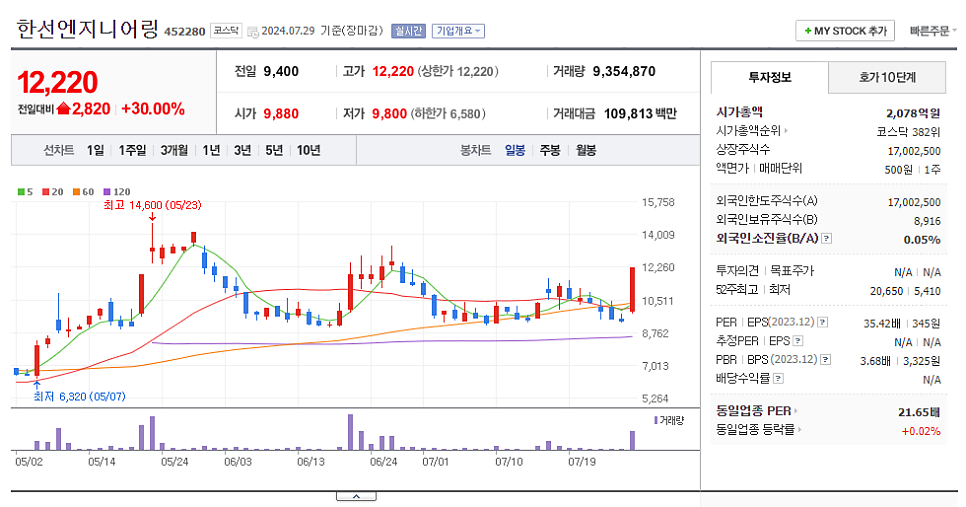The height and width of the screenshot is (507, 966).
Task: Click the 시가총액순위 arrow link
Action: 752,131
